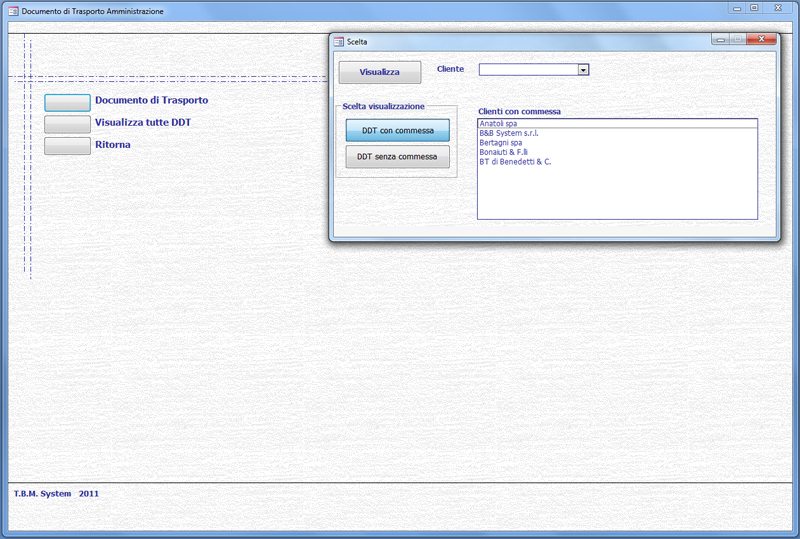Click the main window form icon
Image resolution: width=800 pixels, height=539 pixels.
point(13,11)
